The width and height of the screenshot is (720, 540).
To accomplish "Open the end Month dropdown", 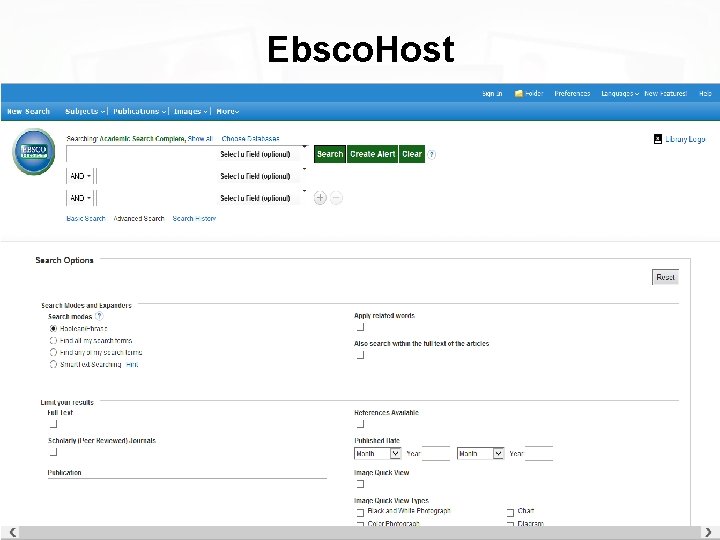I will [480, 454].
